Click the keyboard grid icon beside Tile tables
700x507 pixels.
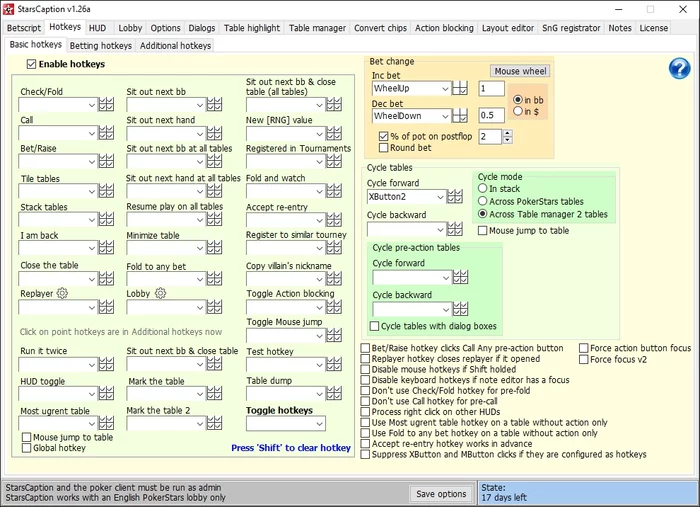[x=106, y=192]
